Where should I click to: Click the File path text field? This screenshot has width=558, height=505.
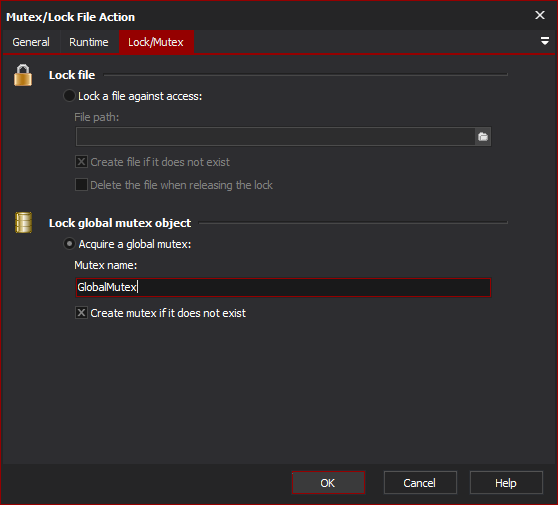(276, 137)
